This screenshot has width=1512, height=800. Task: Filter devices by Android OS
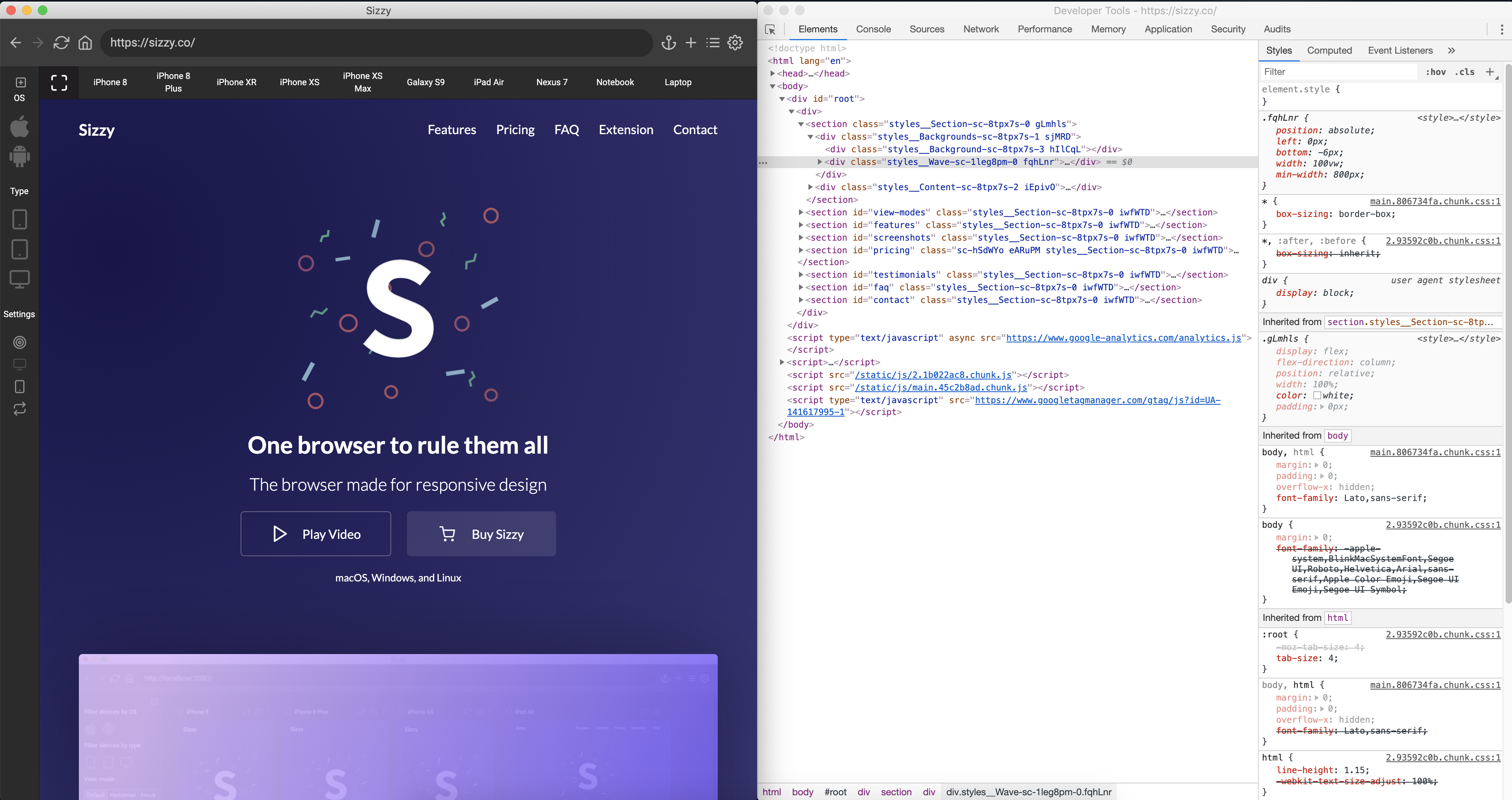(19, 156)
